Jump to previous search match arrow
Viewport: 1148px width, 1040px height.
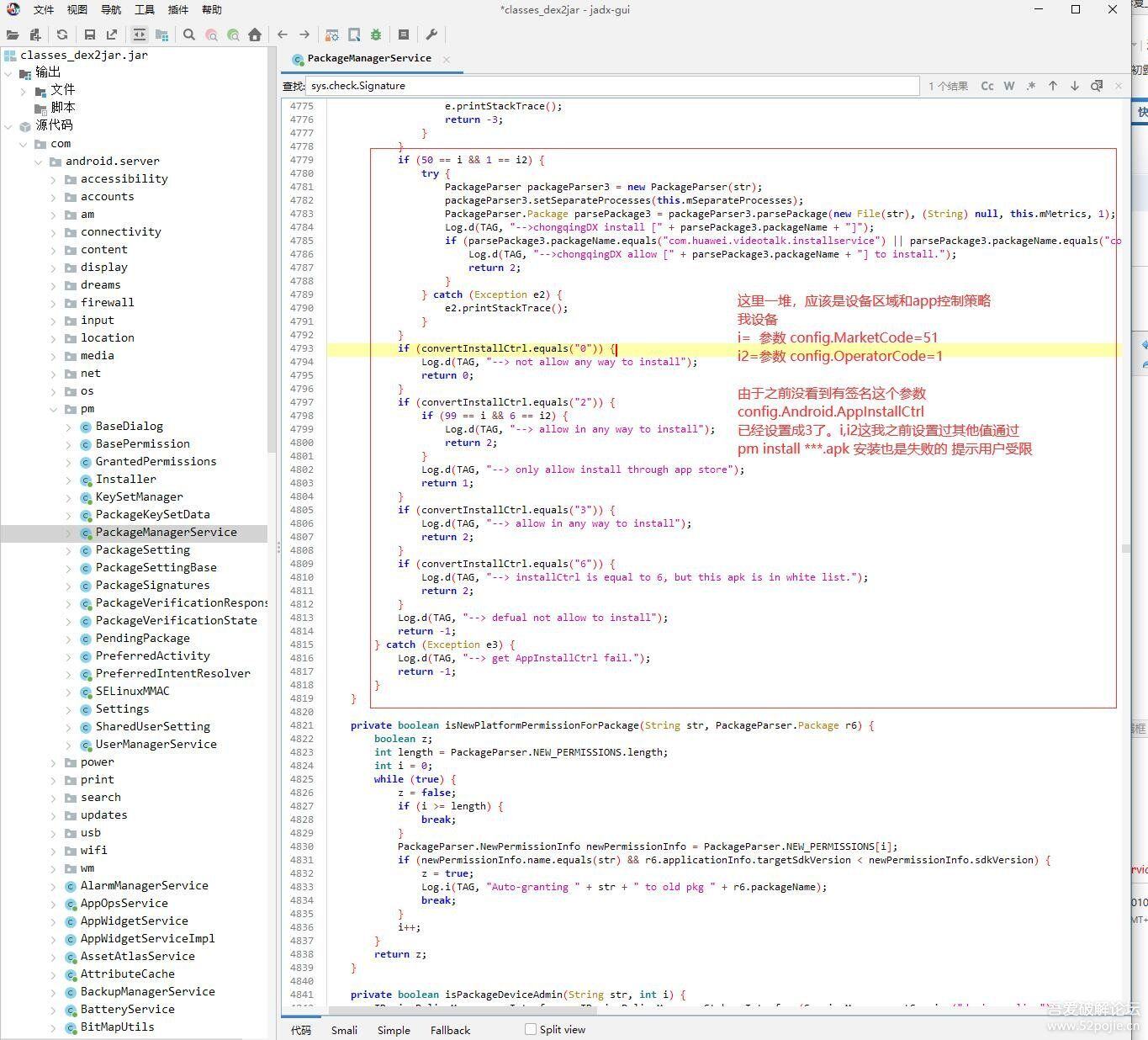[1053, 86]
